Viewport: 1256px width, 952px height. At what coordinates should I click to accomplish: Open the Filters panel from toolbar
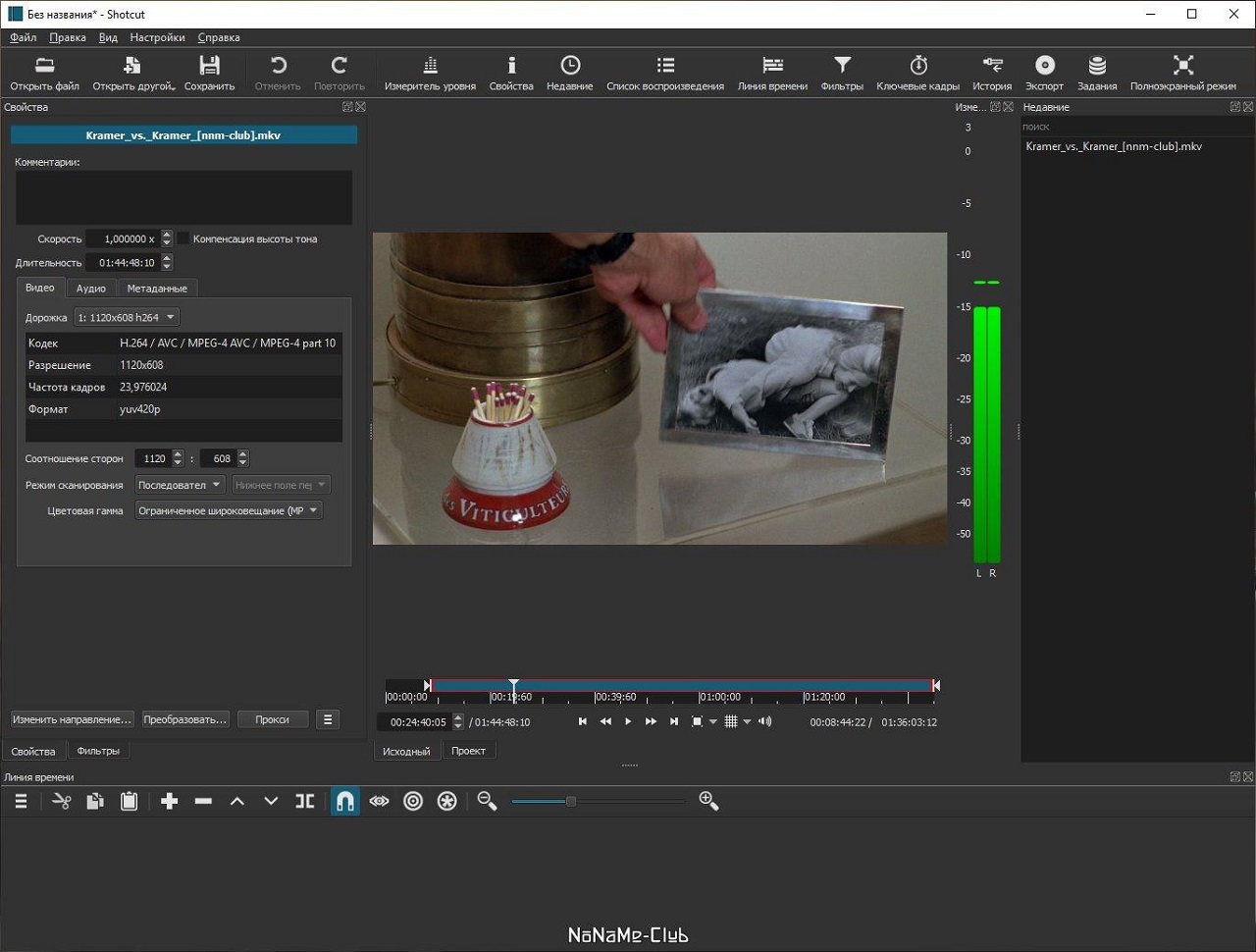(x=841, y=74)
